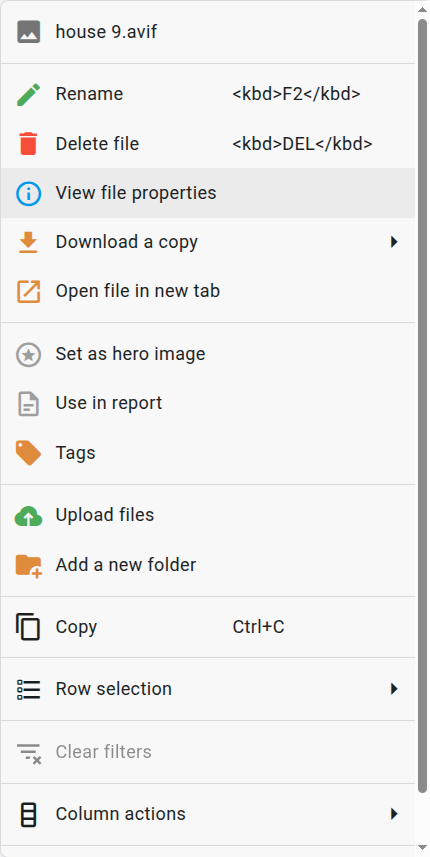430x857 pixels.
Task: Expand Column actions submenu arrow
Action: point(394,814)
